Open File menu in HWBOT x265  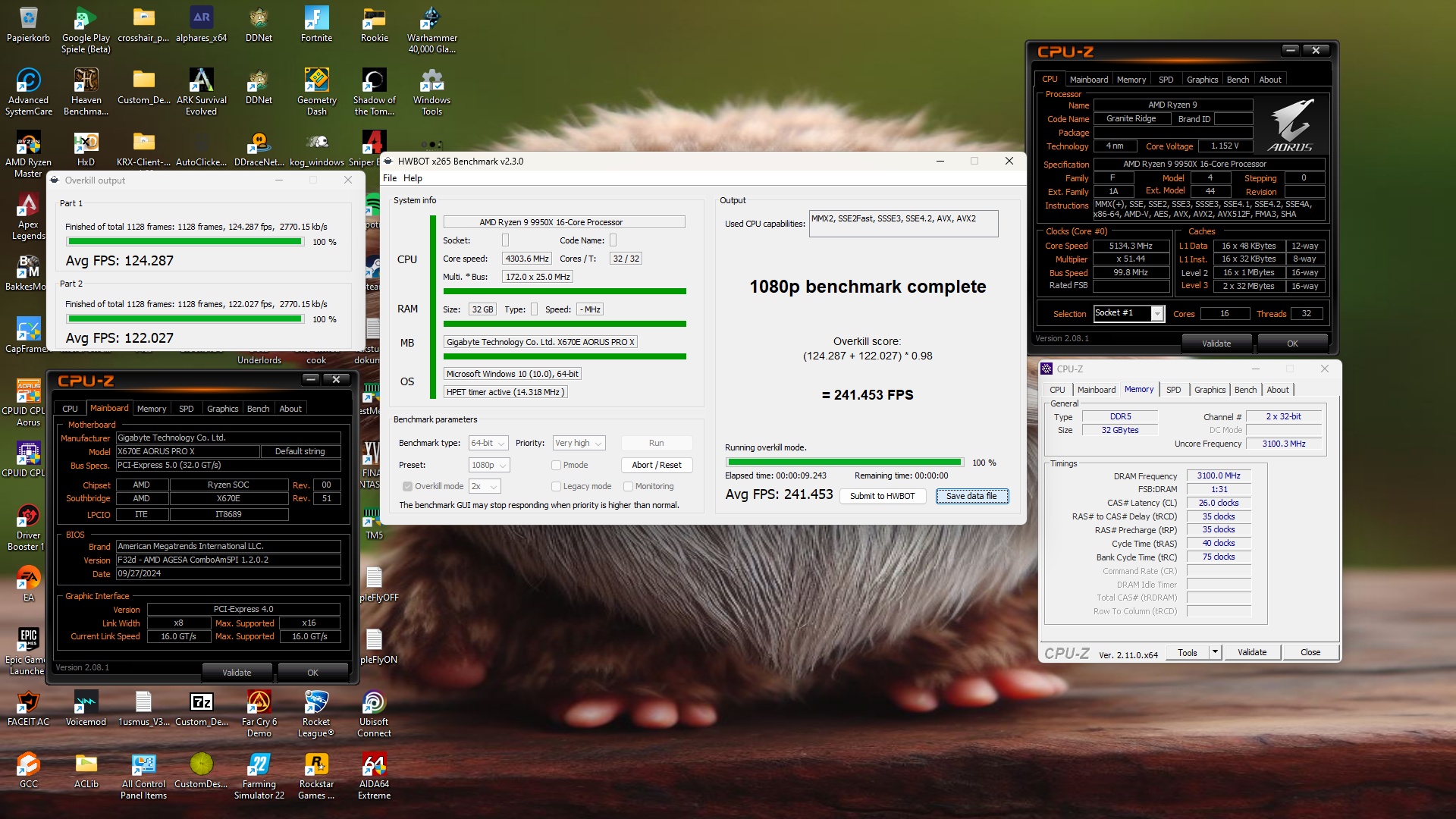[x=390, y=178]
